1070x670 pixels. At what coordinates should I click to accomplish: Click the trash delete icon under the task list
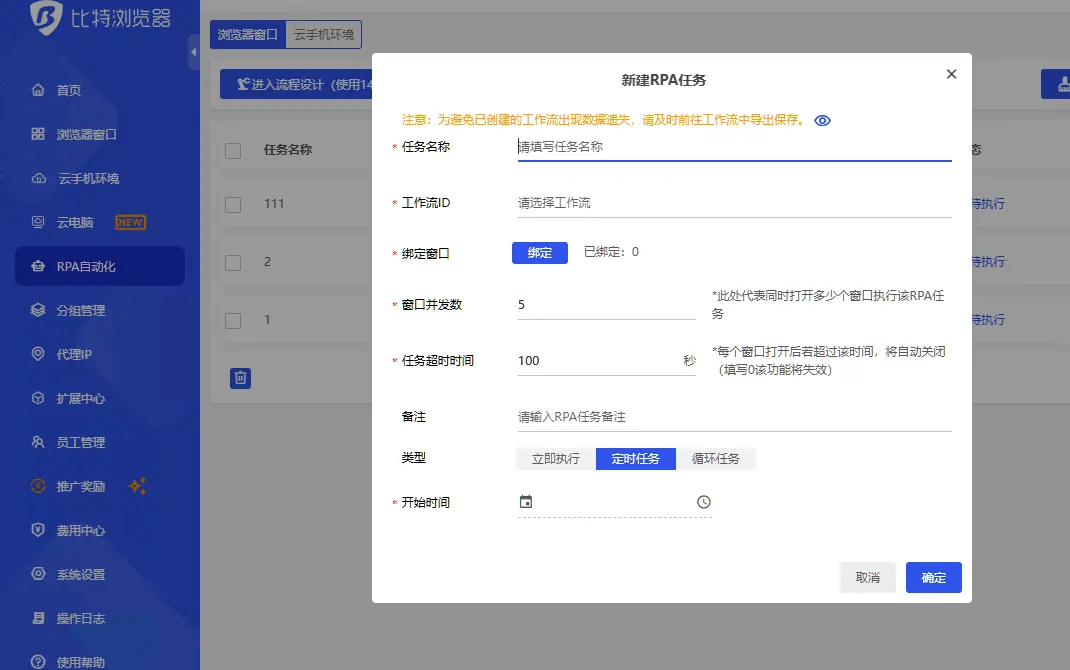point(240,378)
